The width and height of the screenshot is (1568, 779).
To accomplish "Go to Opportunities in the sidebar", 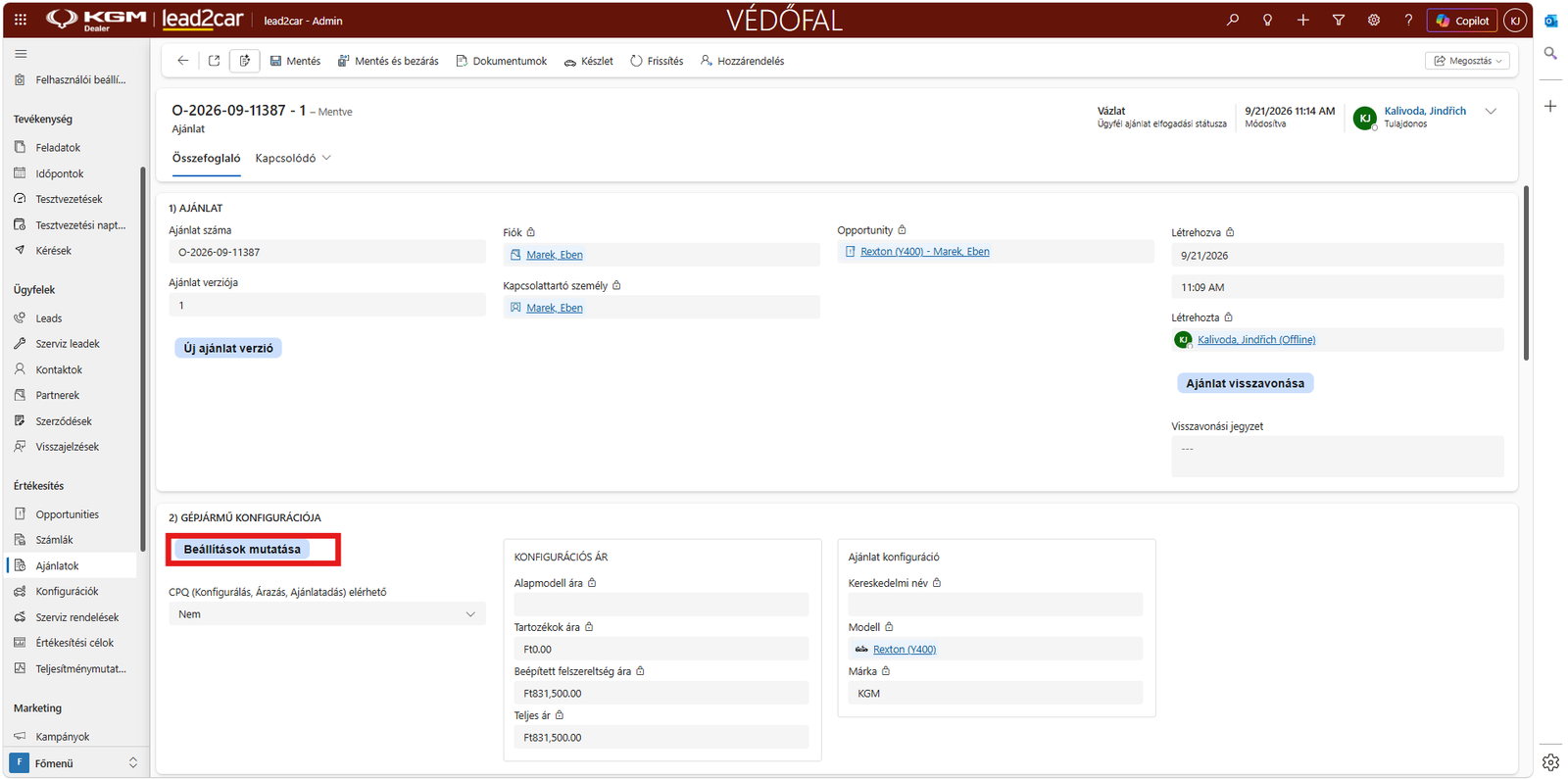I will pos(68,514).
